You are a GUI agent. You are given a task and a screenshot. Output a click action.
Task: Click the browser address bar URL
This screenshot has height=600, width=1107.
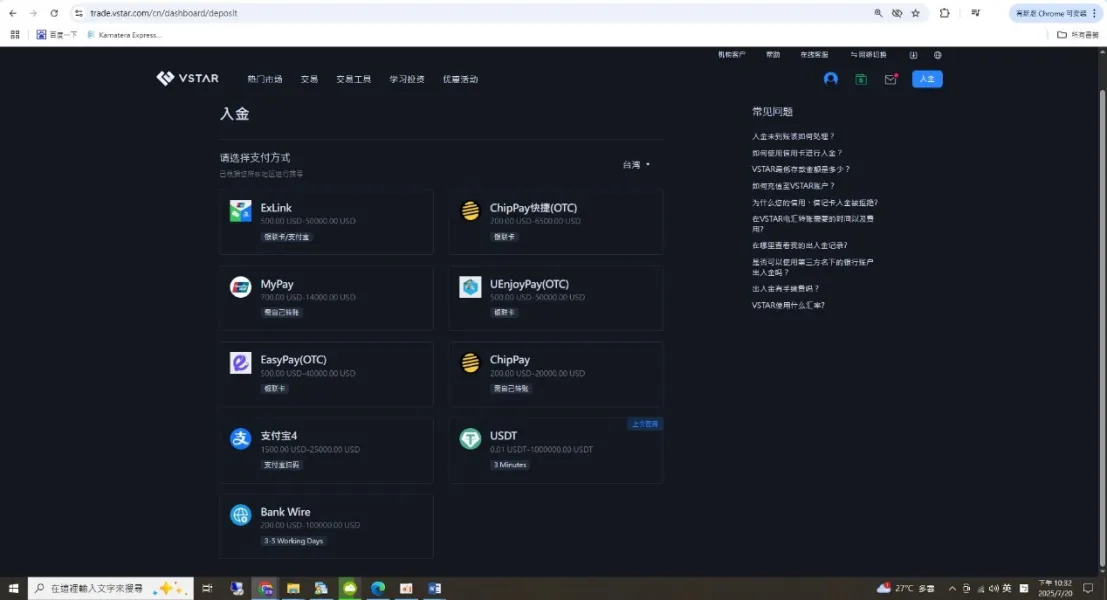pos(164,13)
